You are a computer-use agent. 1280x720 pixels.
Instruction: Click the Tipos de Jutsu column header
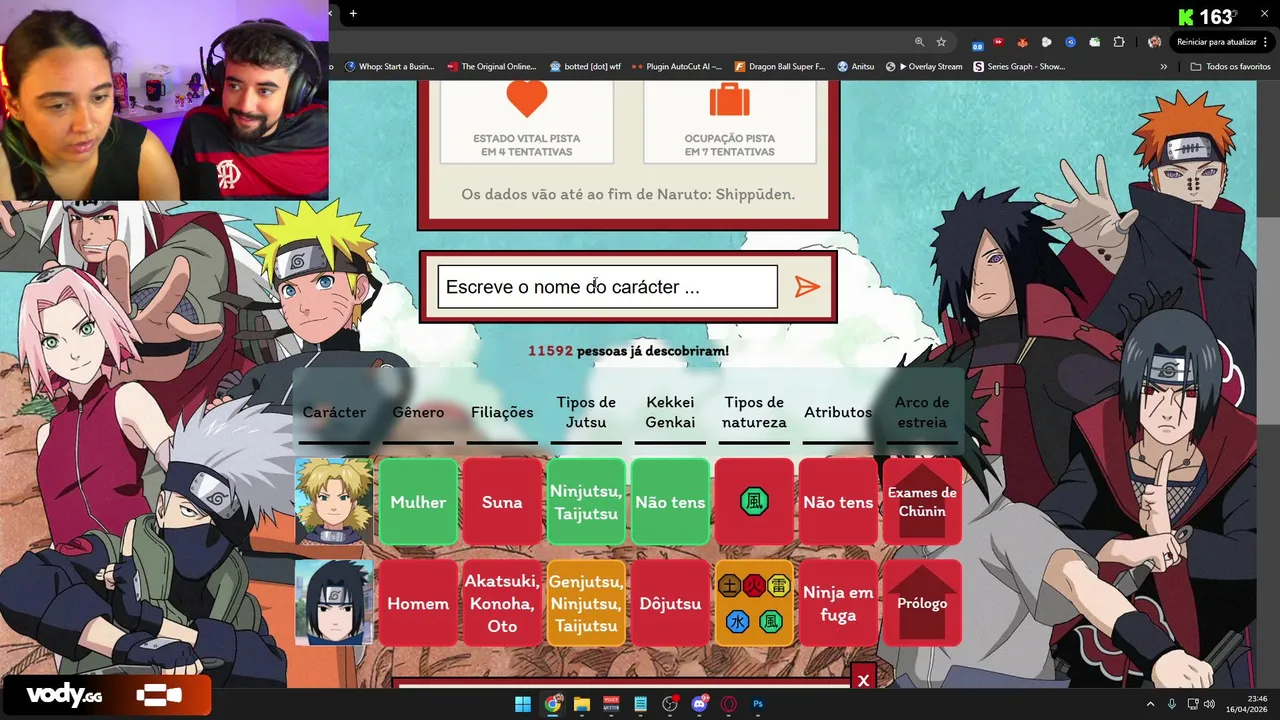586,412
